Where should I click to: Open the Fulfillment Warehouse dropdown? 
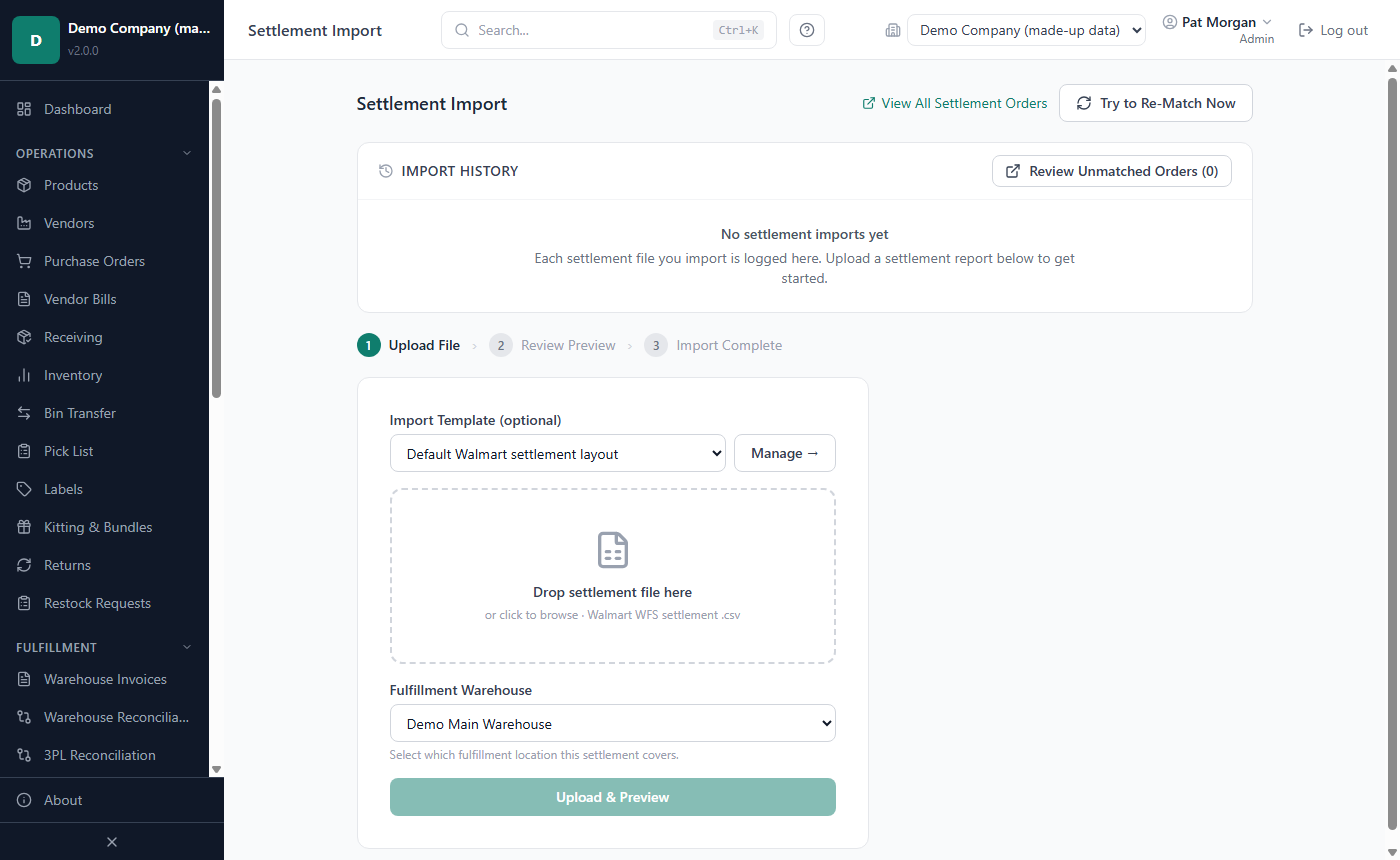click(613, 723)
